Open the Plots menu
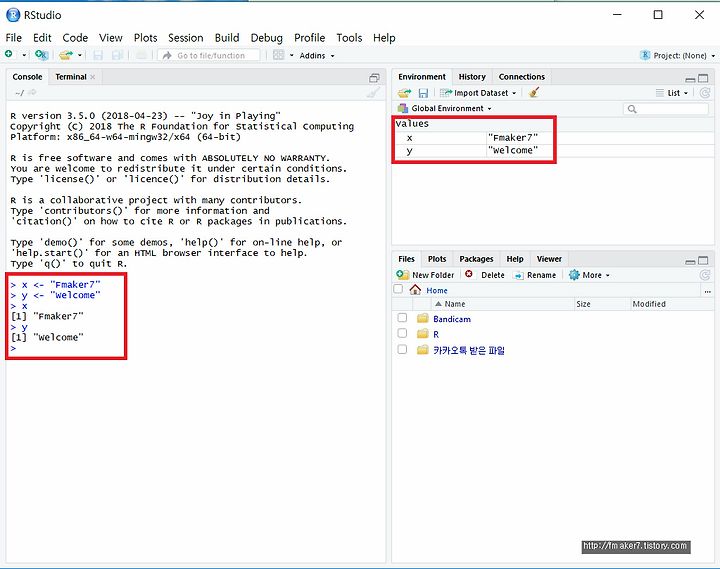This screenshot has height=569, width=720. 145,38
